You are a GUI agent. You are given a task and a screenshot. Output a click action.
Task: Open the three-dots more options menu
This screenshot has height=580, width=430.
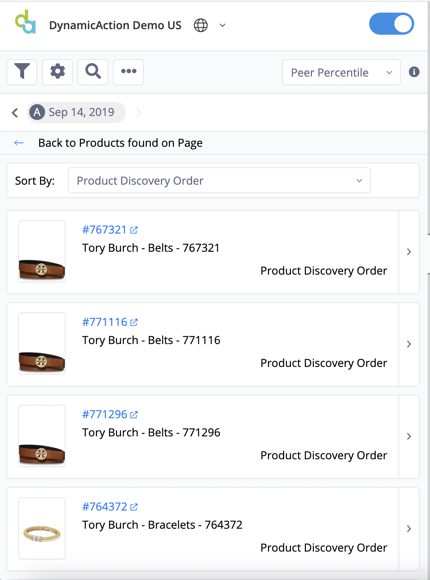[x=128, y=72]
